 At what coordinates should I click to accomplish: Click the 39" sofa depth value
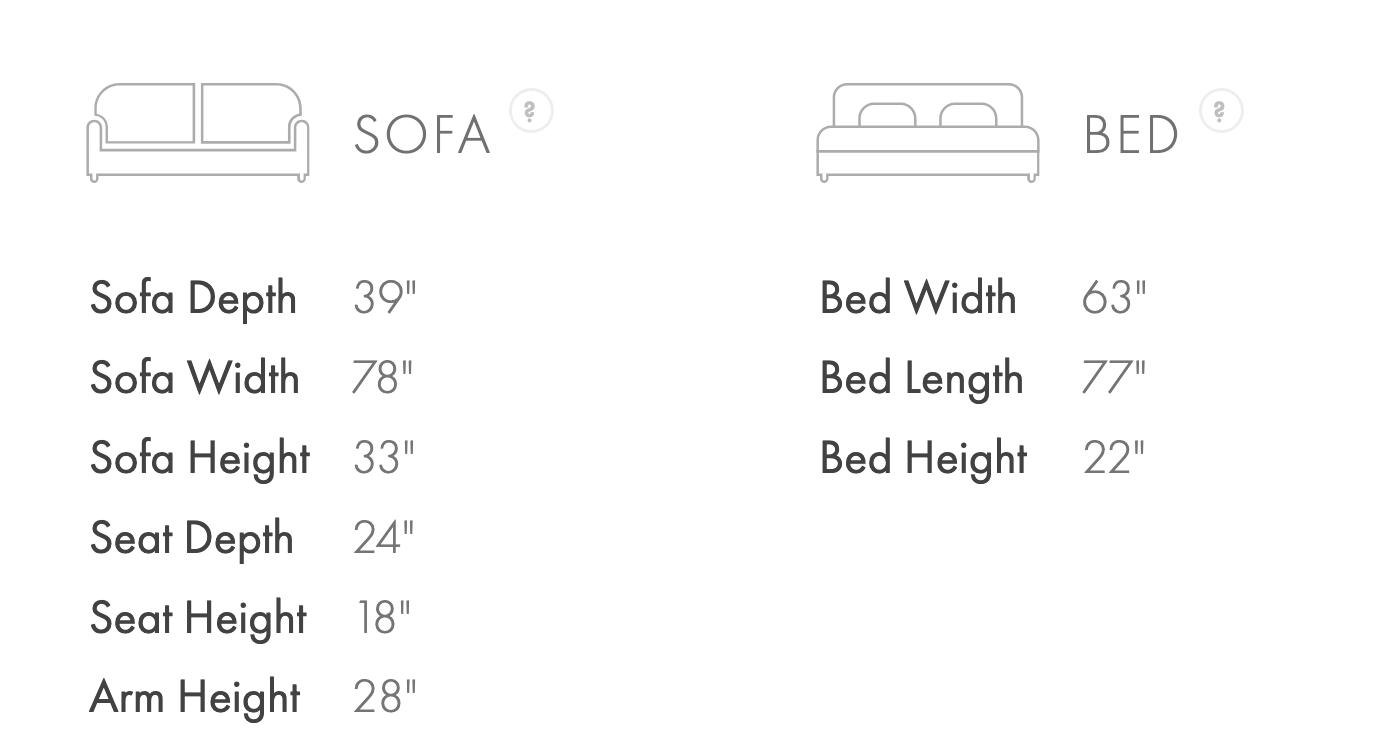pyautogui.click(x=384, y=298)
